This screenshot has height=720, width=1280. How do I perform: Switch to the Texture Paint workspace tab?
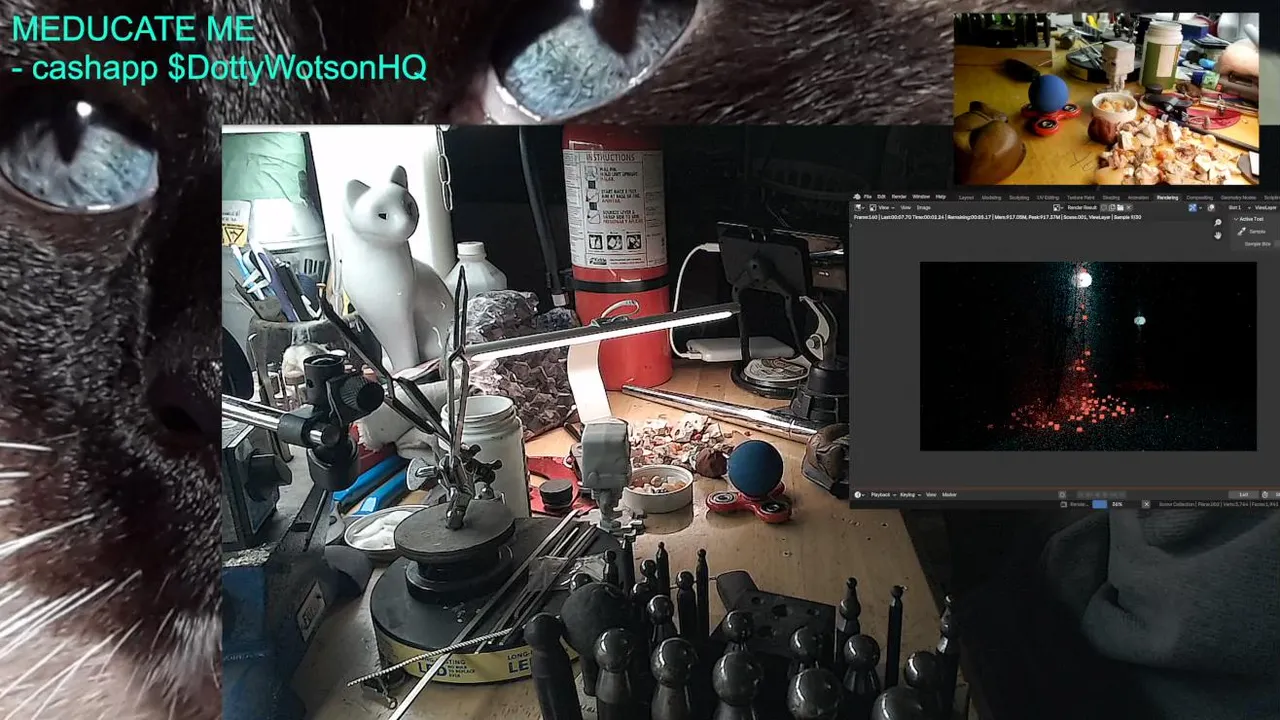tap(1081, 197)
